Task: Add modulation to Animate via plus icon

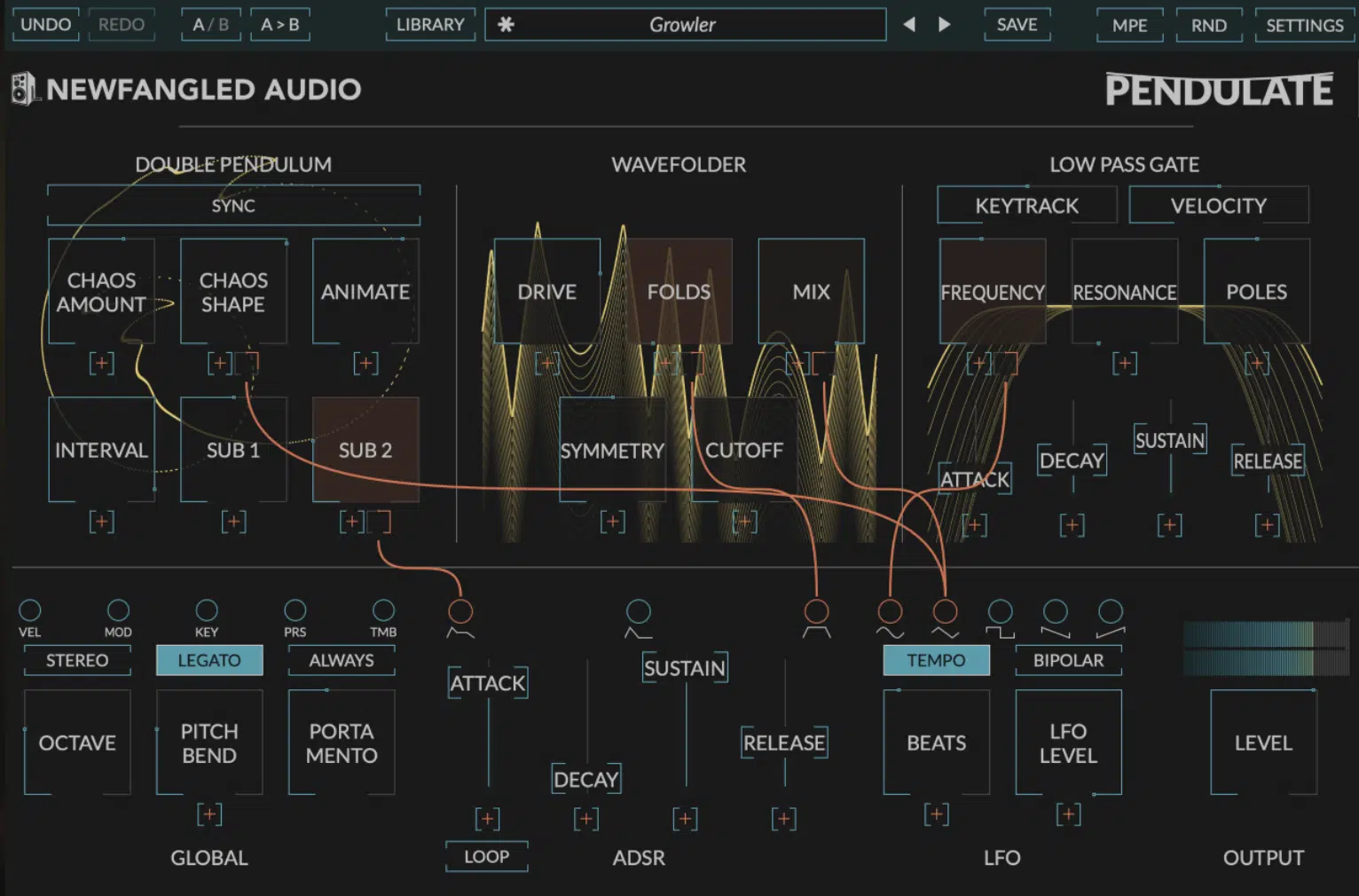Action: [365, 364]
